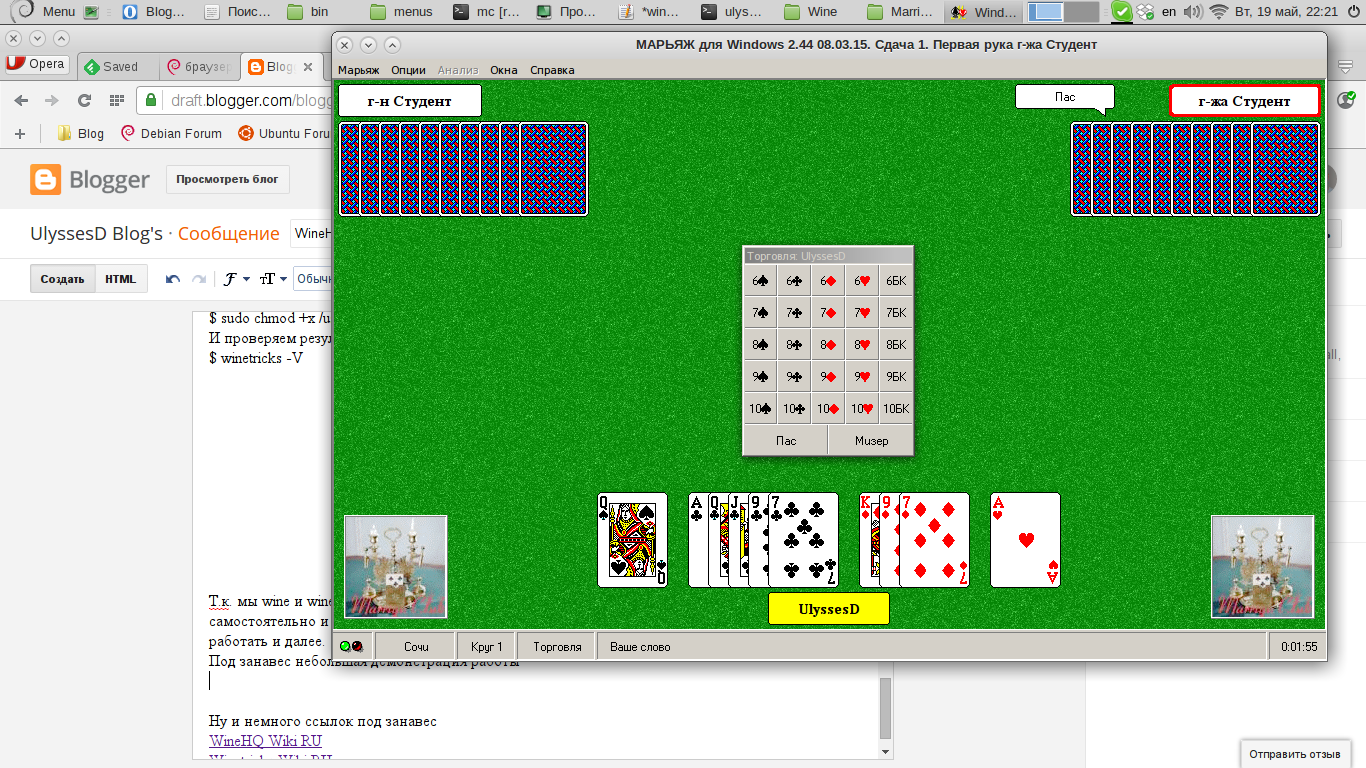This screenshot has height=768, width=1366.
Task: Bid 6 spades in the Торговля panel
Action: 760,281
